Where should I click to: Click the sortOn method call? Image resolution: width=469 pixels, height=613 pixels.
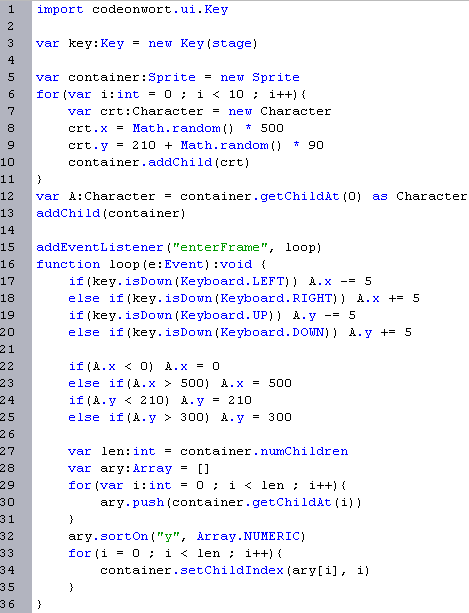[124, 536]
